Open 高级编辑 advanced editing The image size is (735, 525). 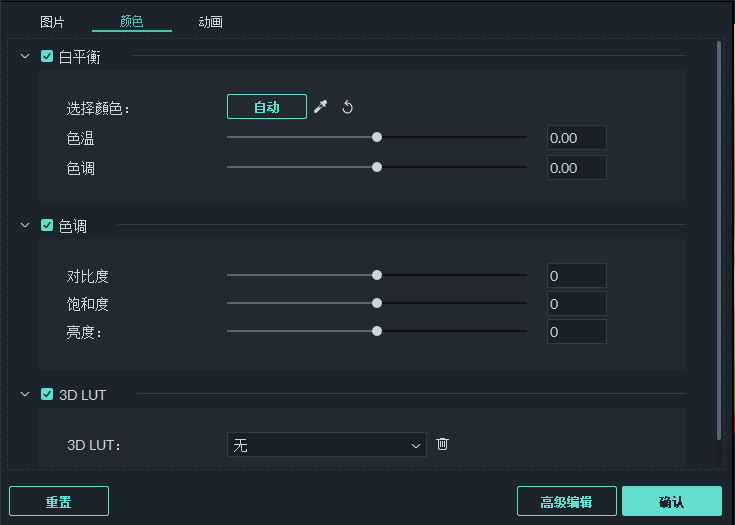point(566,501)
